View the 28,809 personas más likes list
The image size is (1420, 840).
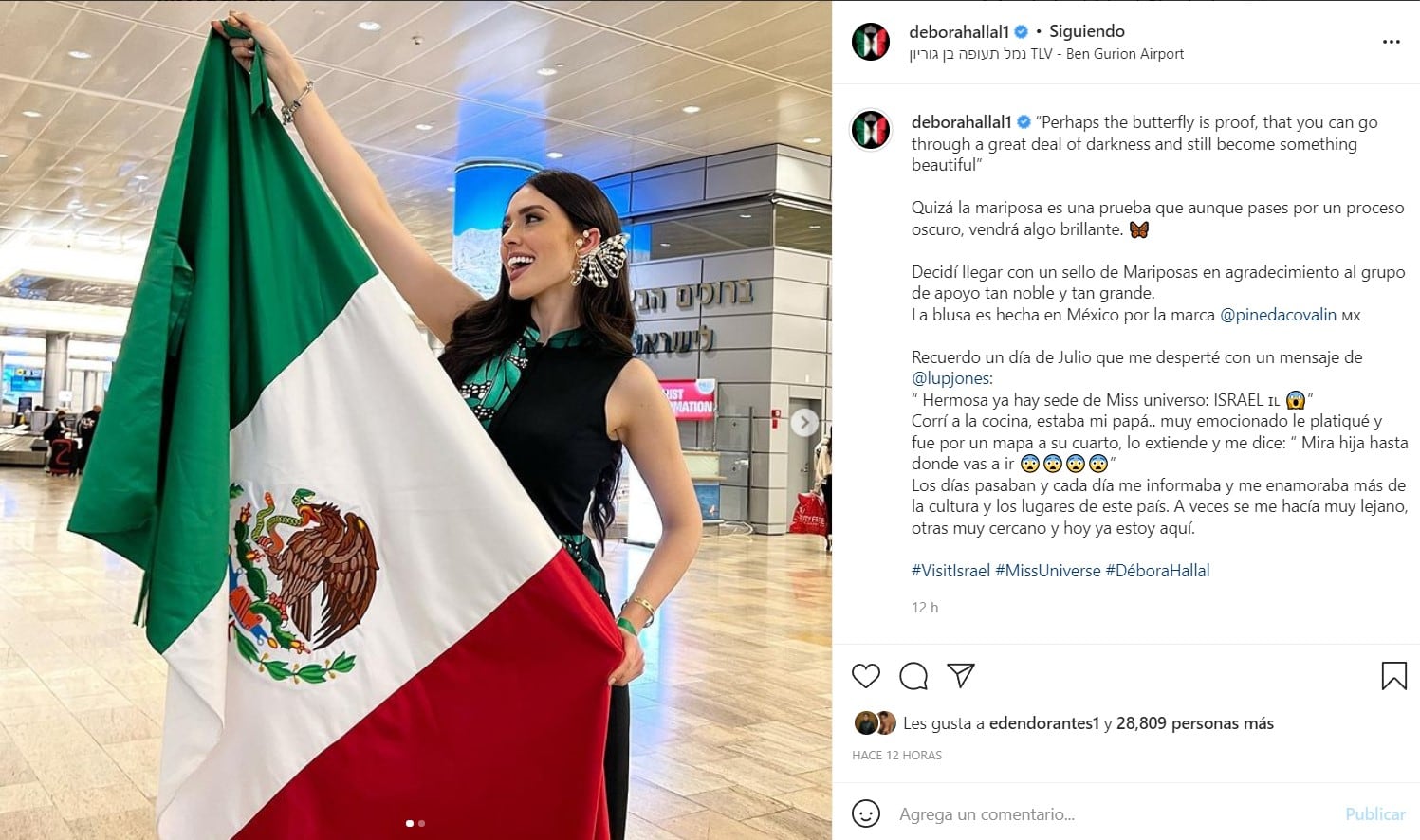[1195, 723]
